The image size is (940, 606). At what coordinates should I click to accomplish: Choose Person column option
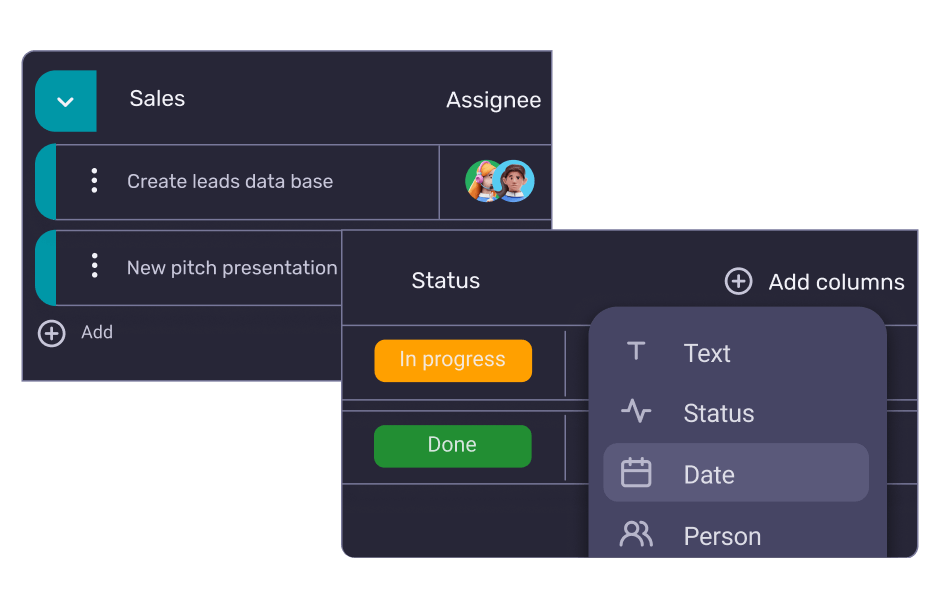click(722, 536)
